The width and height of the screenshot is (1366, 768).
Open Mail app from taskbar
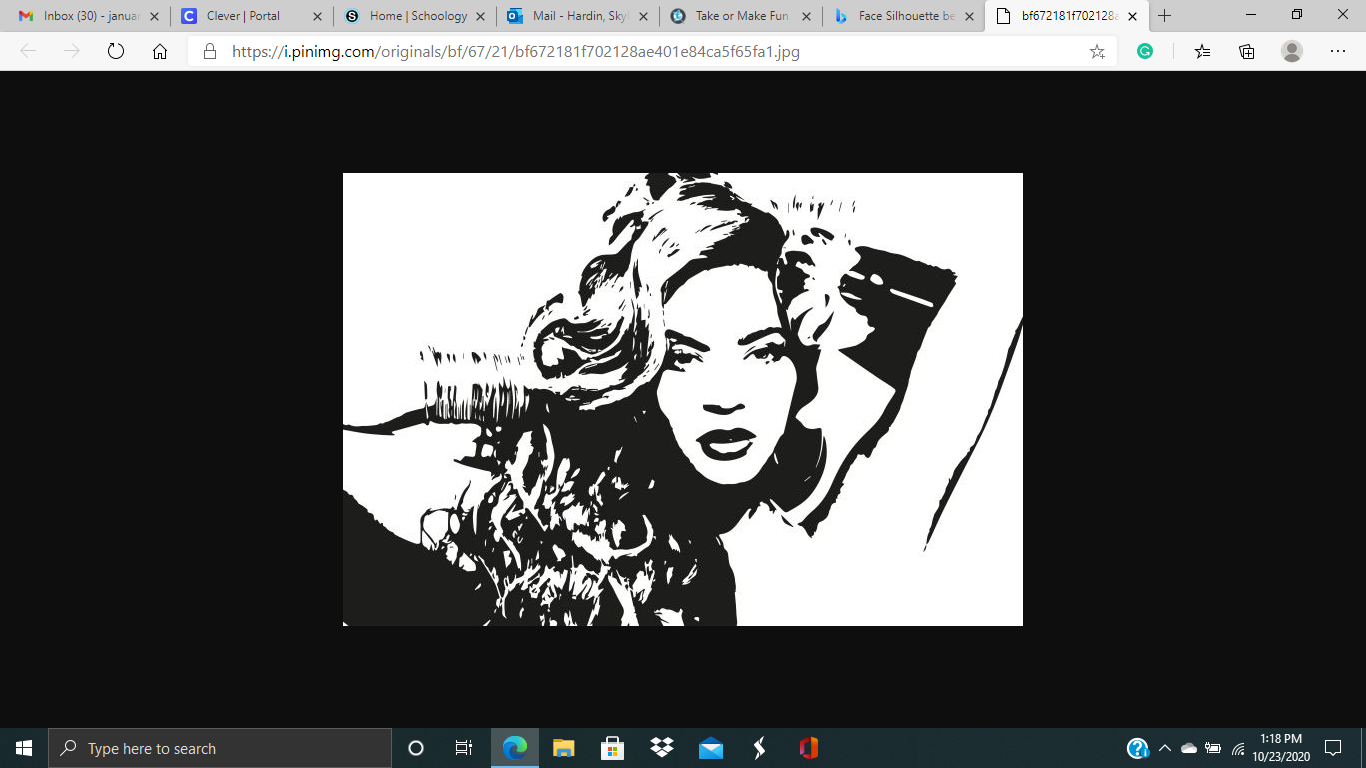pyautogui.click(x=711, y=748)
